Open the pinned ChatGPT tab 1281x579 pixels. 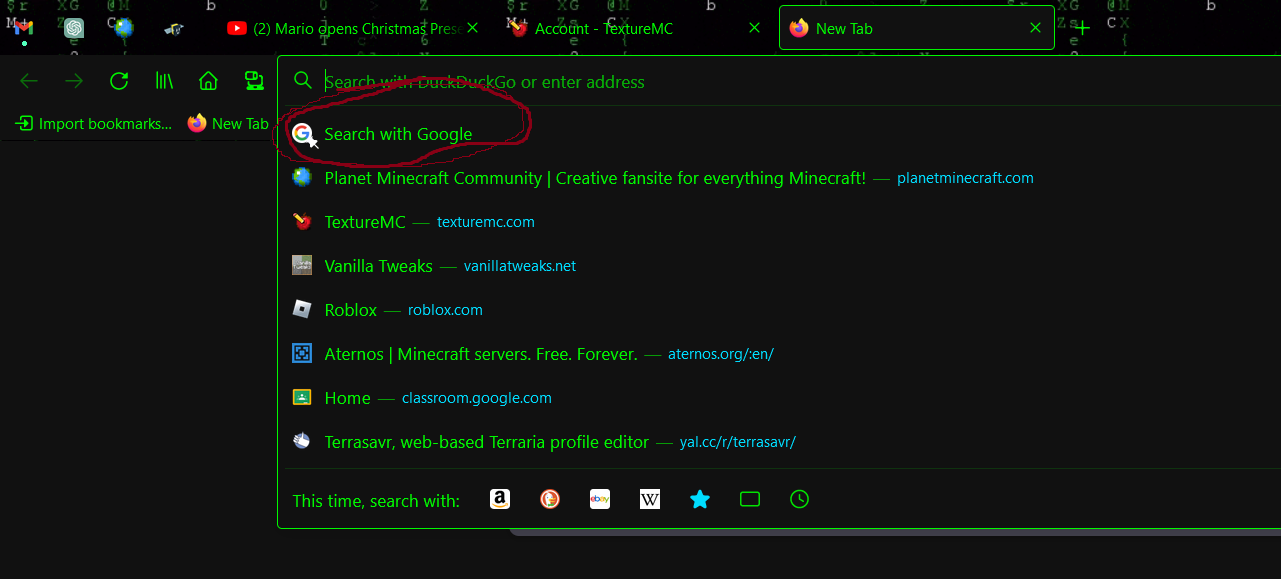click(74, 28)
